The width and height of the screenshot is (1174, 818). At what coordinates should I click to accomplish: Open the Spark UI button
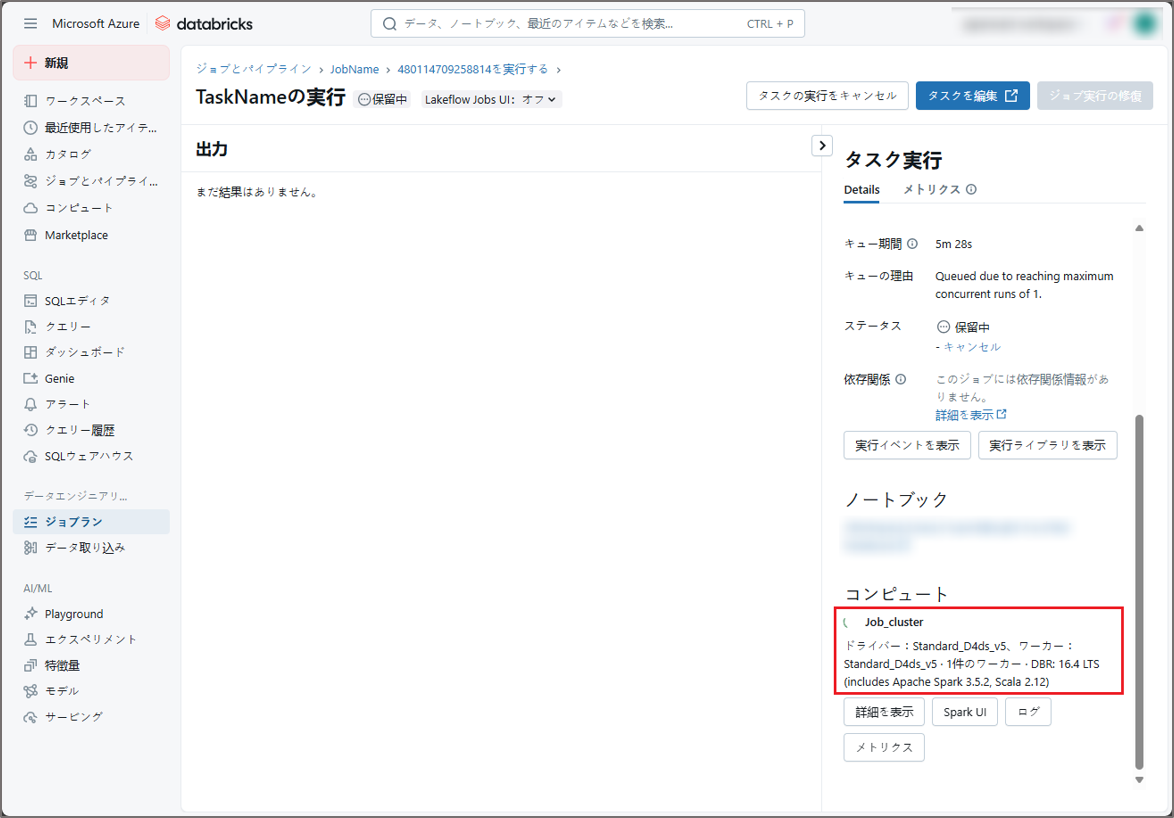pyautogui.click(x=964, y=712)
